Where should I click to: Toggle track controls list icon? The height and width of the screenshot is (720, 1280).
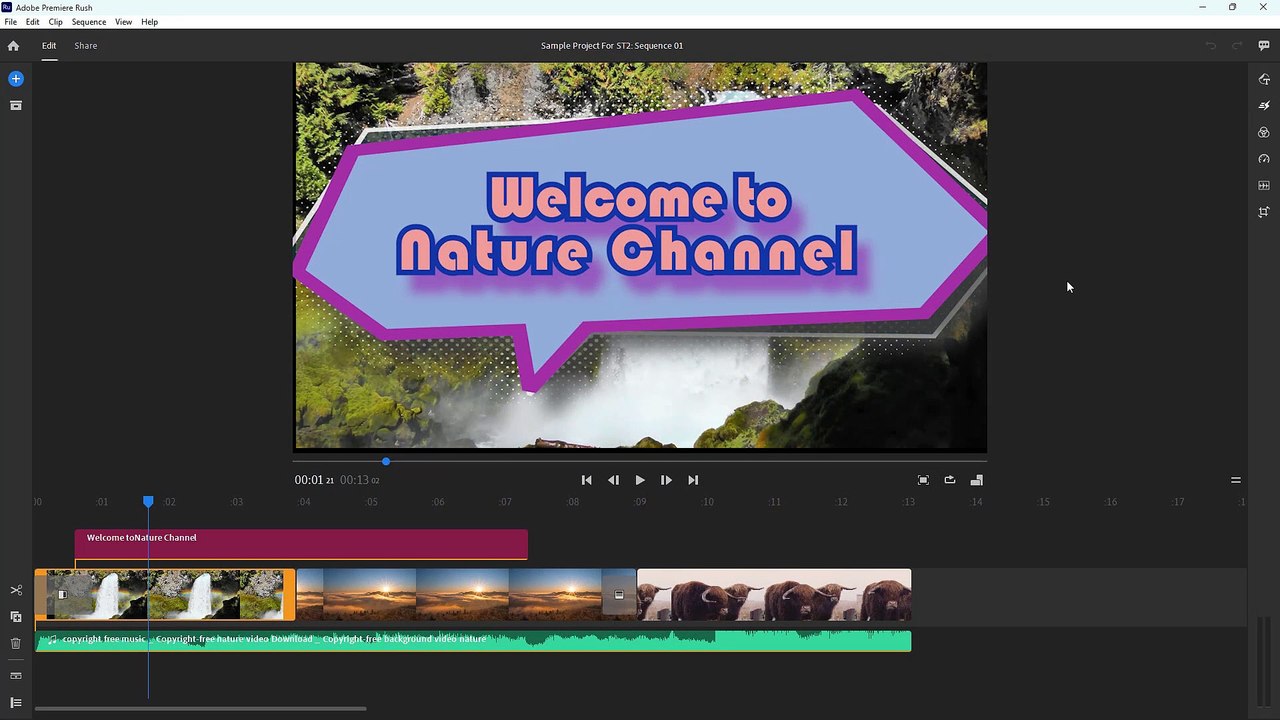pos(15,703)
